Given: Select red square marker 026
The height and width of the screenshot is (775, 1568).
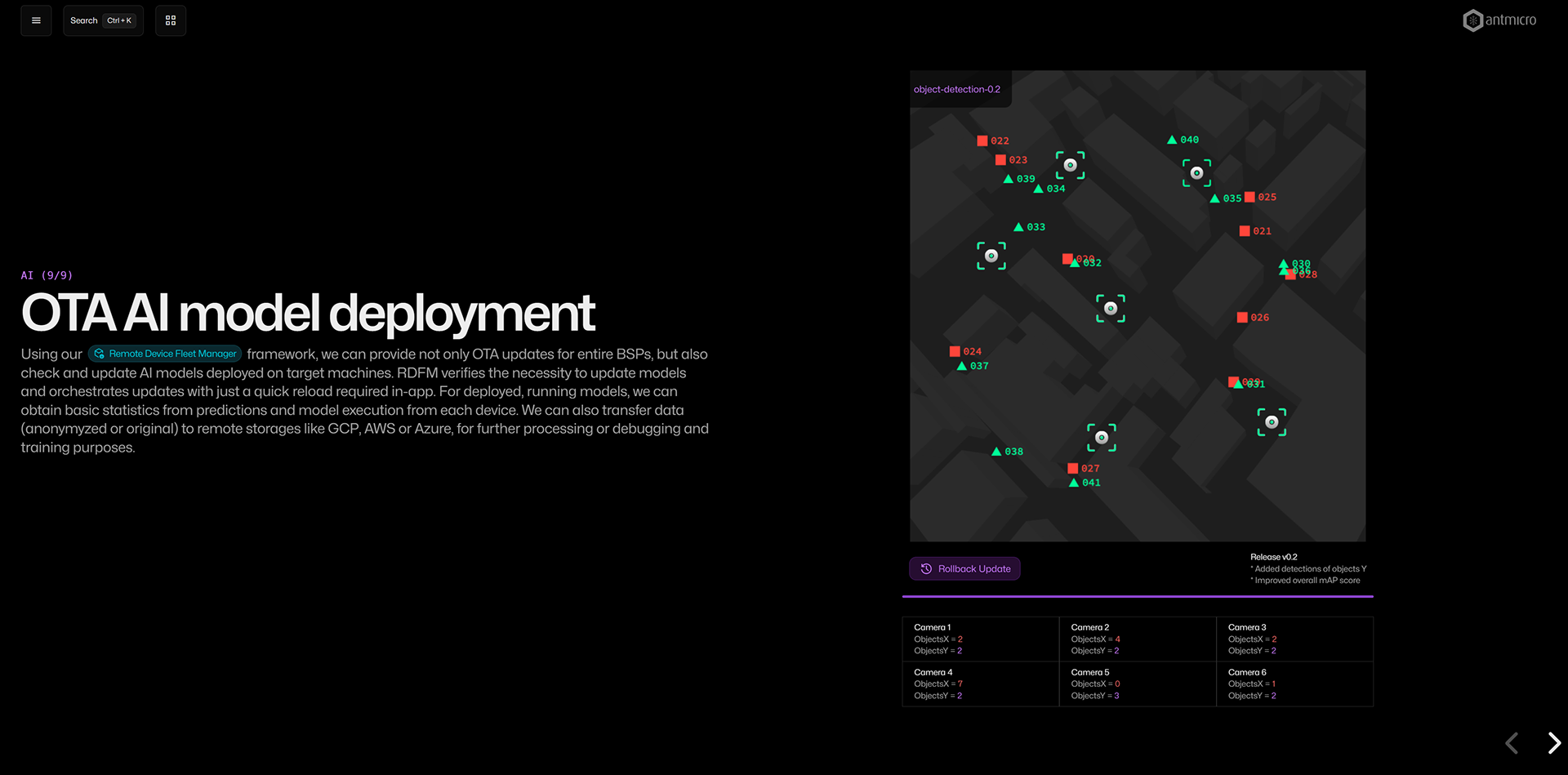Looking at the screenshot, I should tap(1242, 318).
